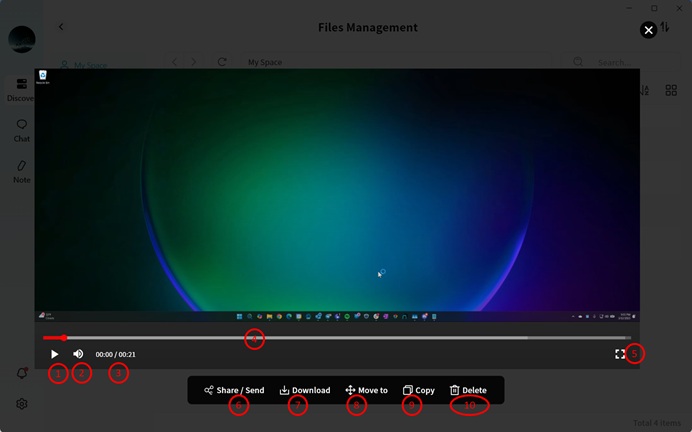Screen dimensions: 692x432
Task: Delete the video file
Action: pos(468,390)
